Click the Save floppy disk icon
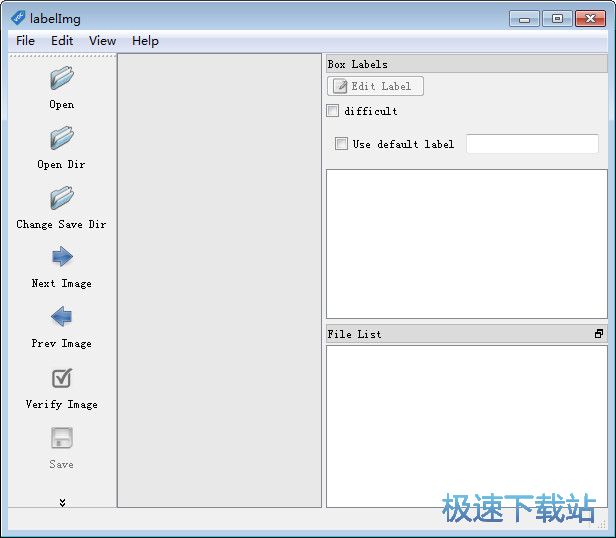Screen dimensions: 616x538 pos(62,438)
